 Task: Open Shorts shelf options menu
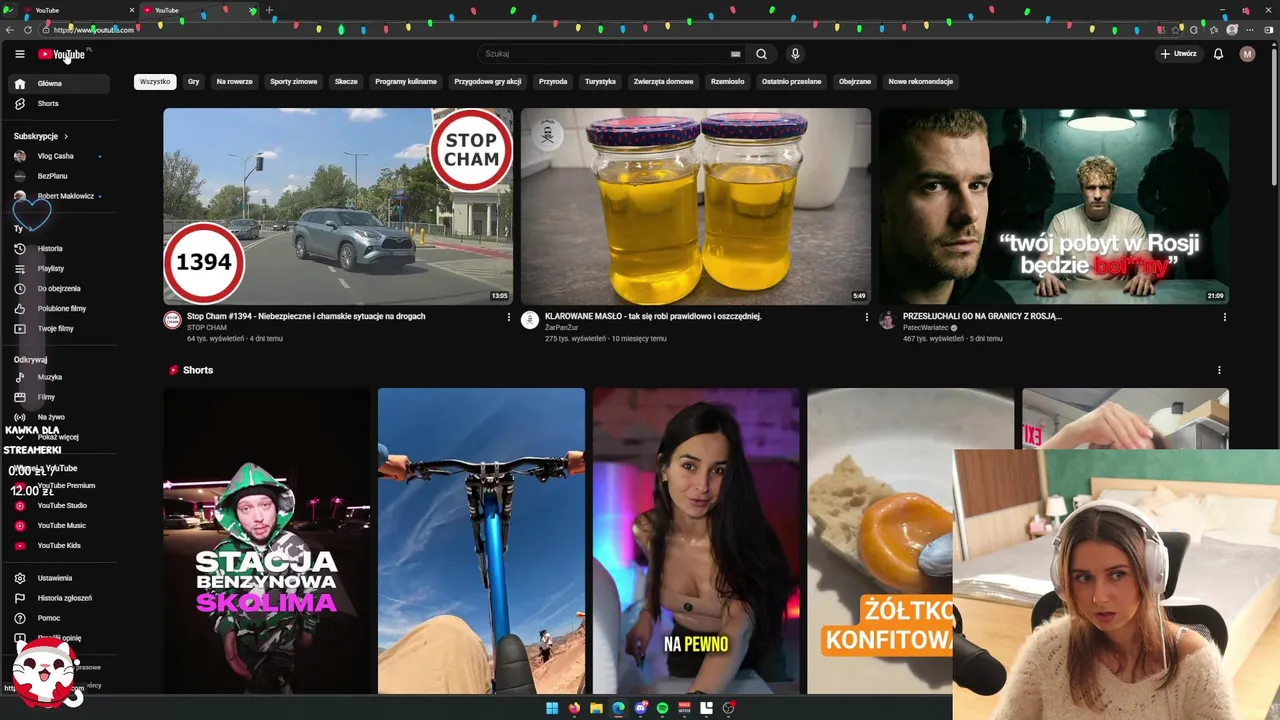pos(1219,370)
